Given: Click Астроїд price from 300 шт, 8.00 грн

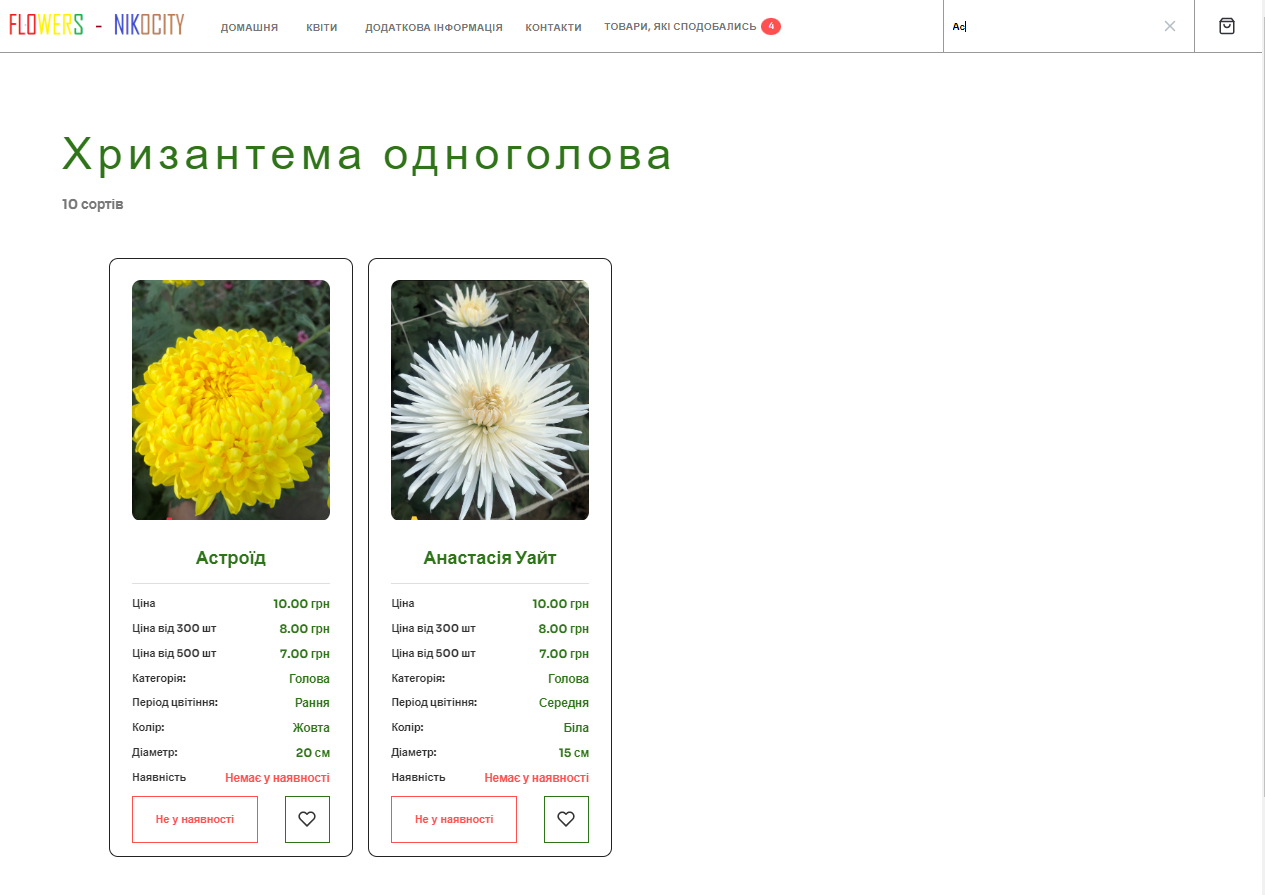Looking at the screenshot, I should [x=304, y=629].
